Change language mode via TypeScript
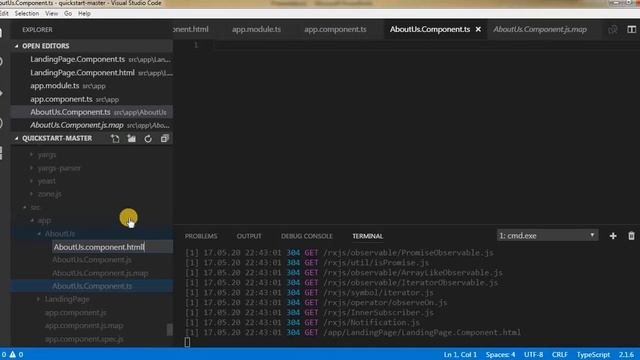 pos(593,354)
